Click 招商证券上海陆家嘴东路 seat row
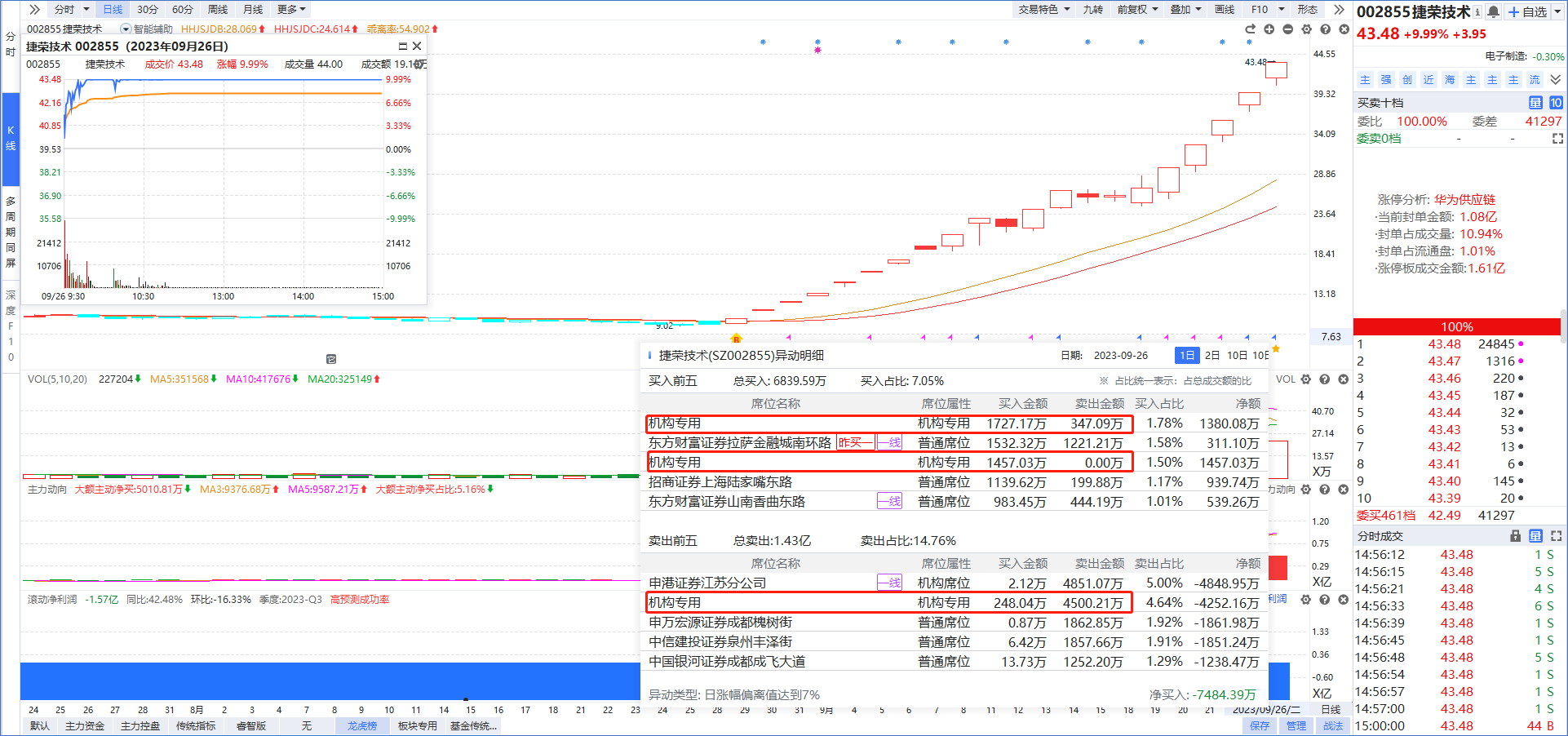Viewport: 1568px width, 736px height. coord(954,482)
